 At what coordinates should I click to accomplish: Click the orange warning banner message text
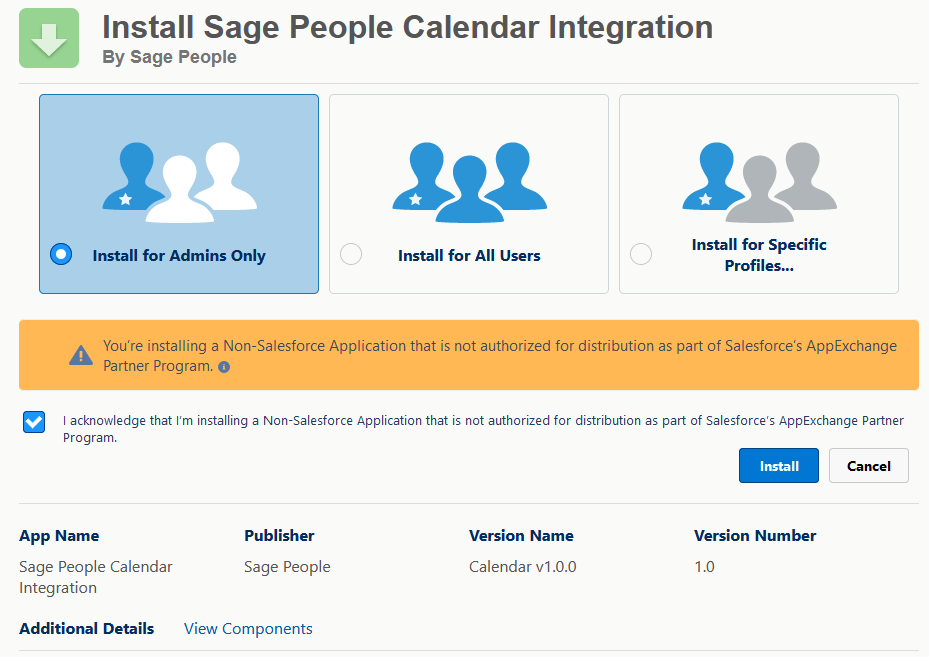(x=500, y=347)
